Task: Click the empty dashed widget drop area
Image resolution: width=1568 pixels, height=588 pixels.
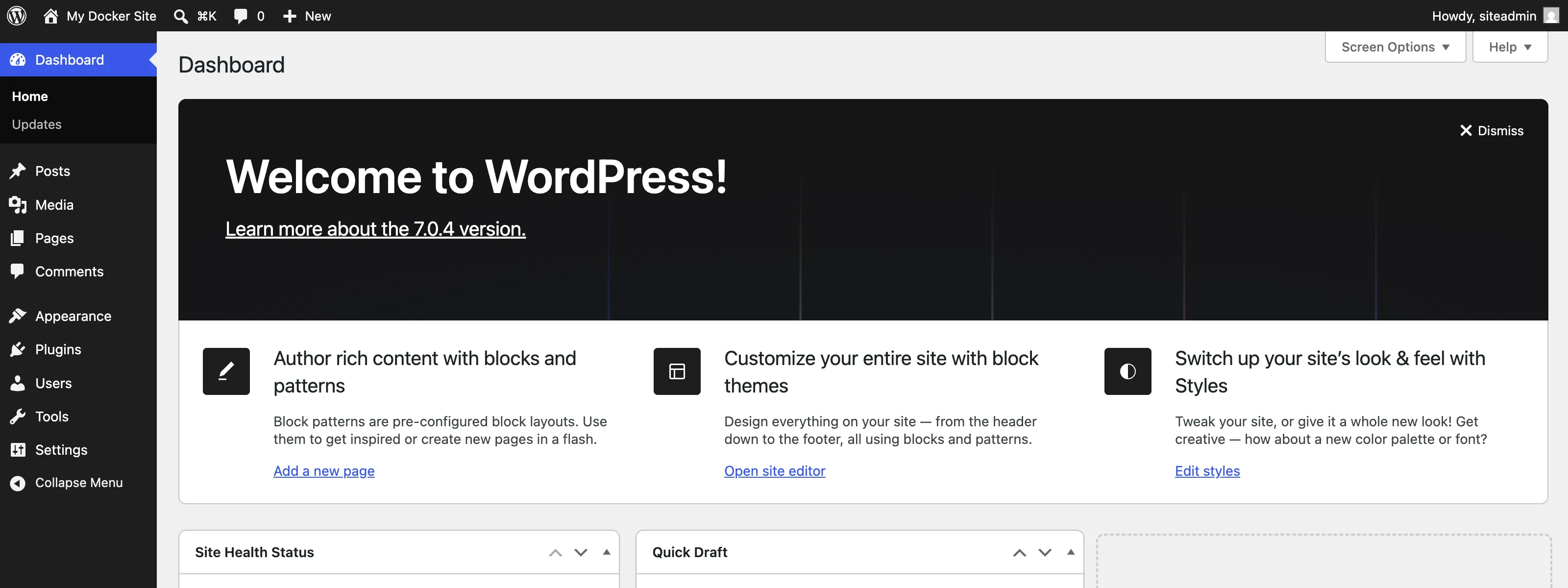Action: [1323, 561]
